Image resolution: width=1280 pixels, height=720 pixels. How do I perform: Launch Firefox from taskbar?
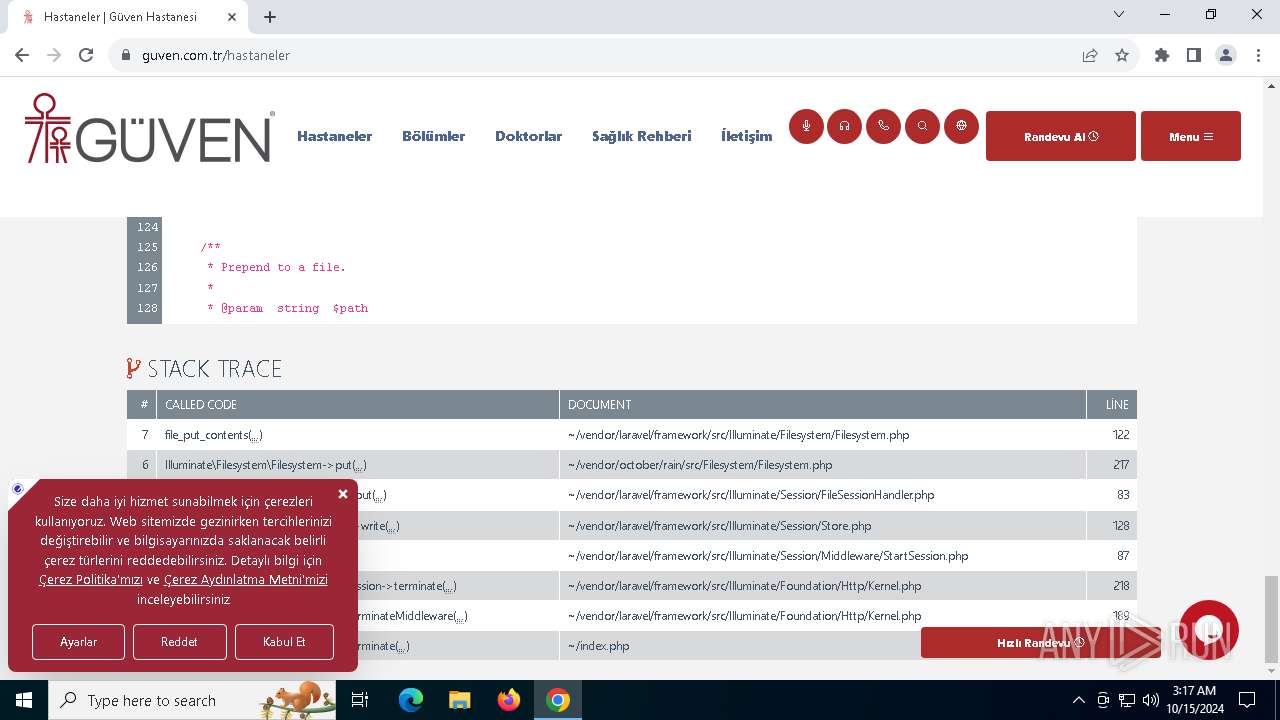point(509,700)
